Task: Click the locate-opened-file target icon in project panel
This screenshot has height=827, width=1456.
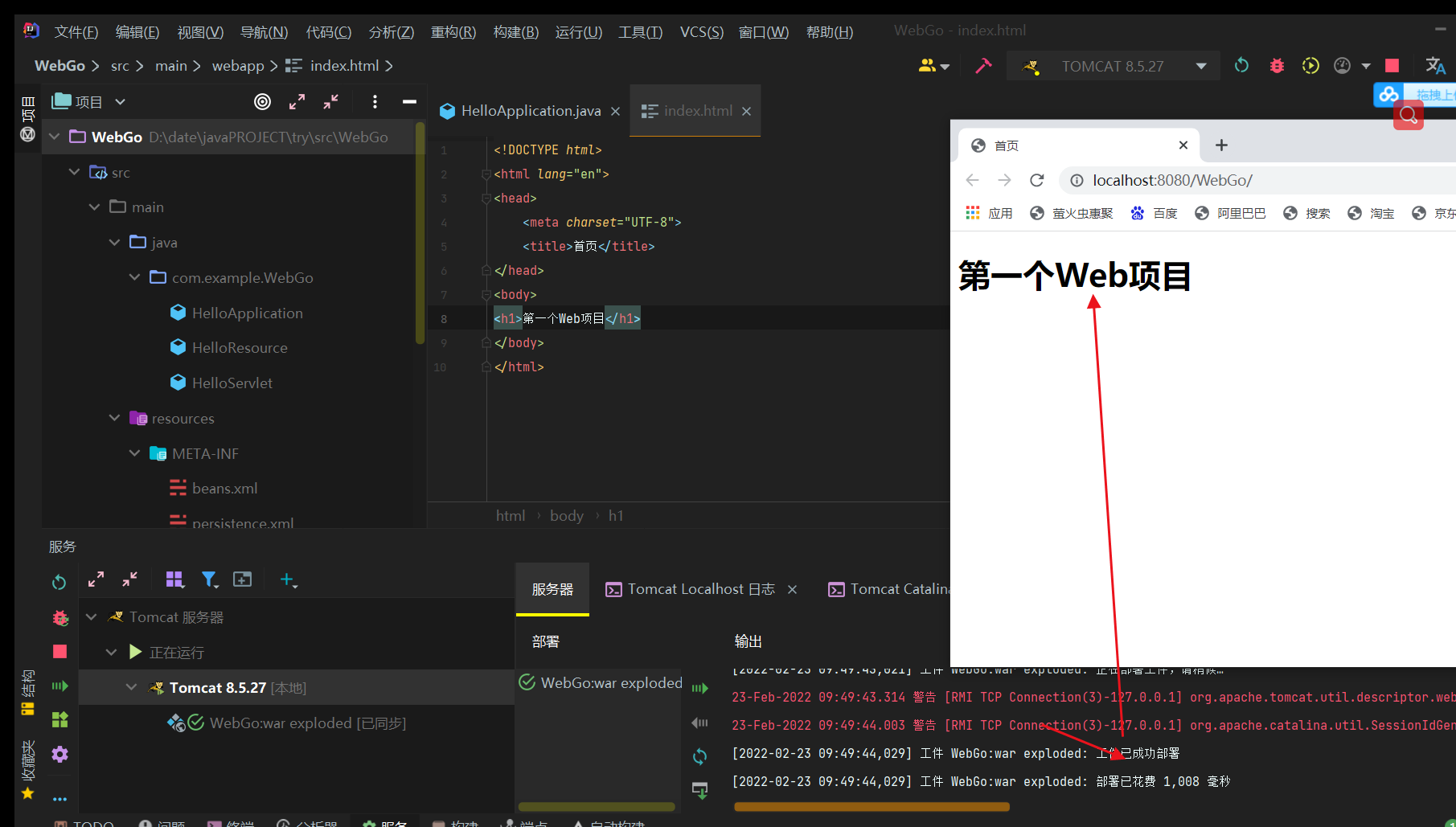Action: click(262, 102)
